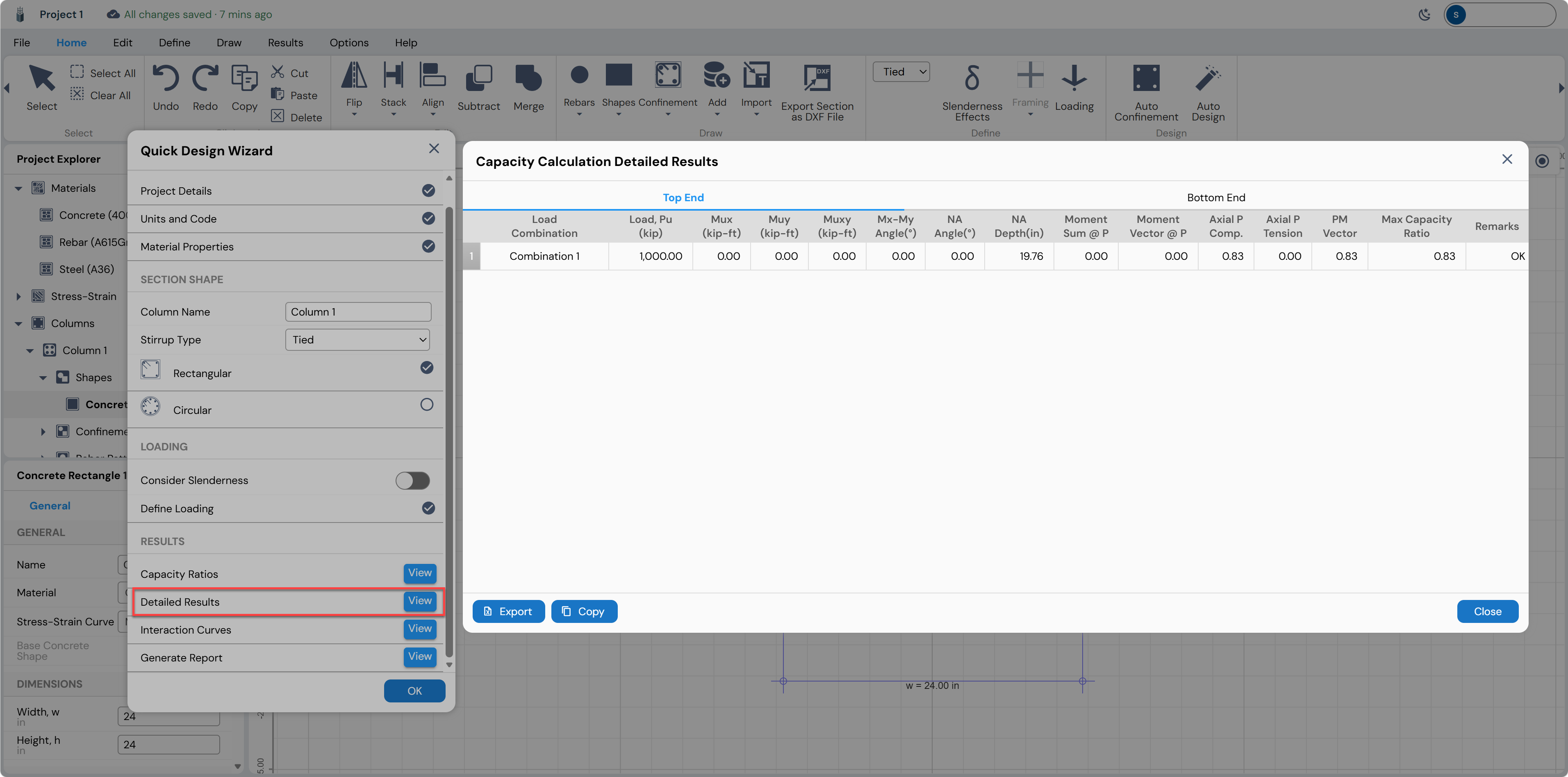Open the Rebars draw tool
The height and width of the screenshot is (777, 1568).
tap(579, 75)
